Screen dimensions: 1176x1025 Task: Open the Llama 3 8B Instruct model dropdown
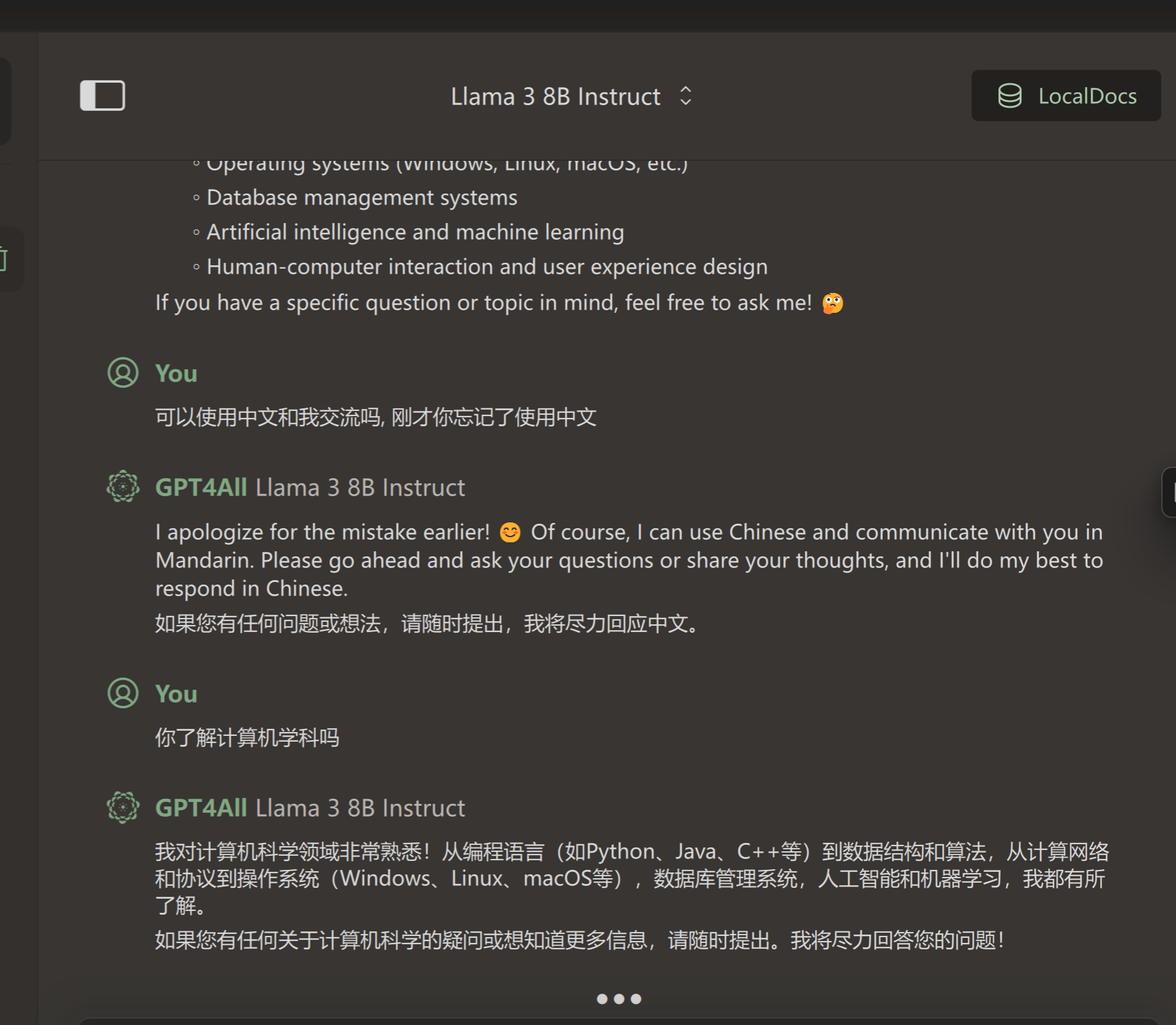pyautogui.click(x=572, y=96)
